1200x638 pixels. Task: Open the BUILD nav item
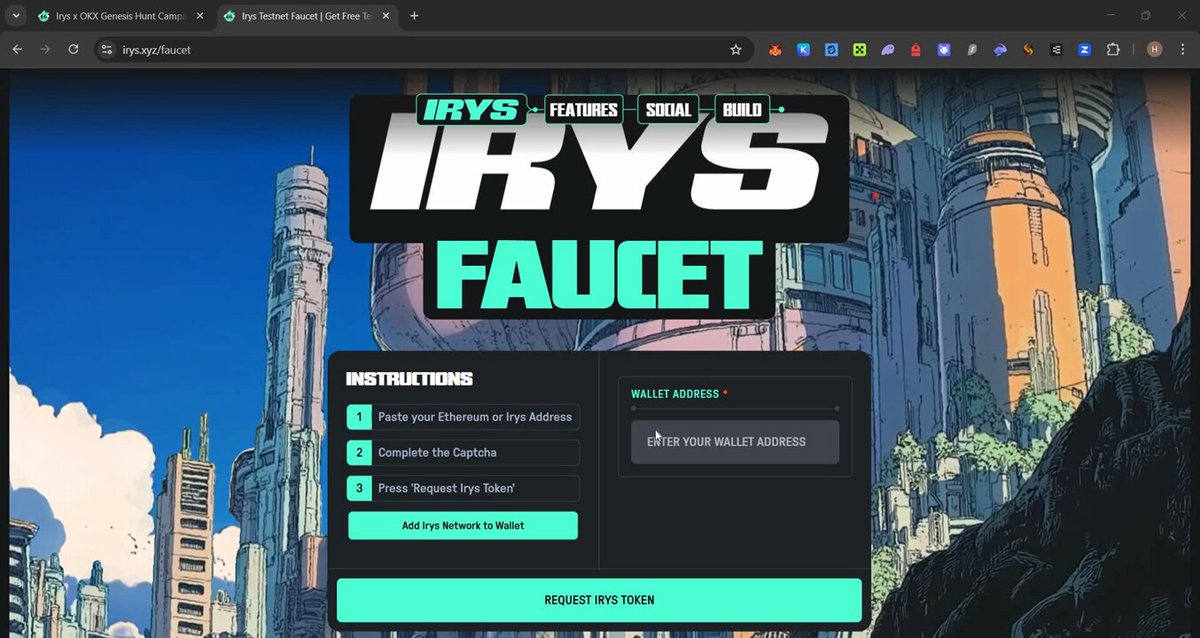click(742, 110)
